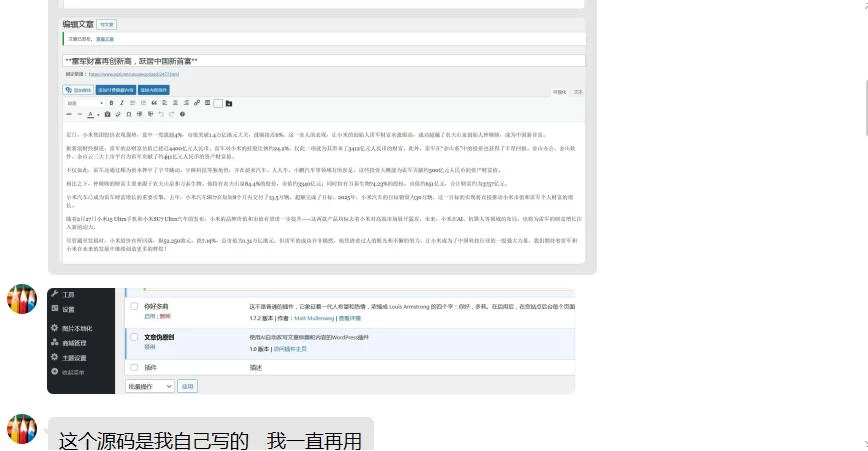Tick the select-all 插件 checkbox
The width and height of the screenshot is (868, 451).
click(x=134, y=367)
